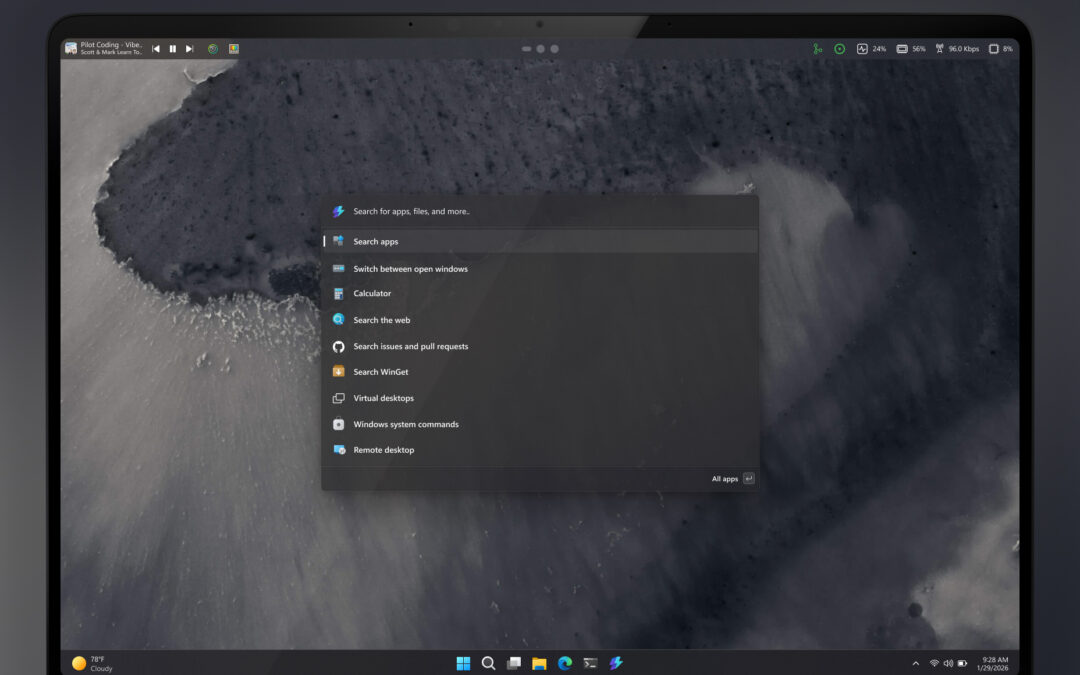Click the speaker icon in the system tray
The image size is (1080, 675).
click(x=947, y=662)
